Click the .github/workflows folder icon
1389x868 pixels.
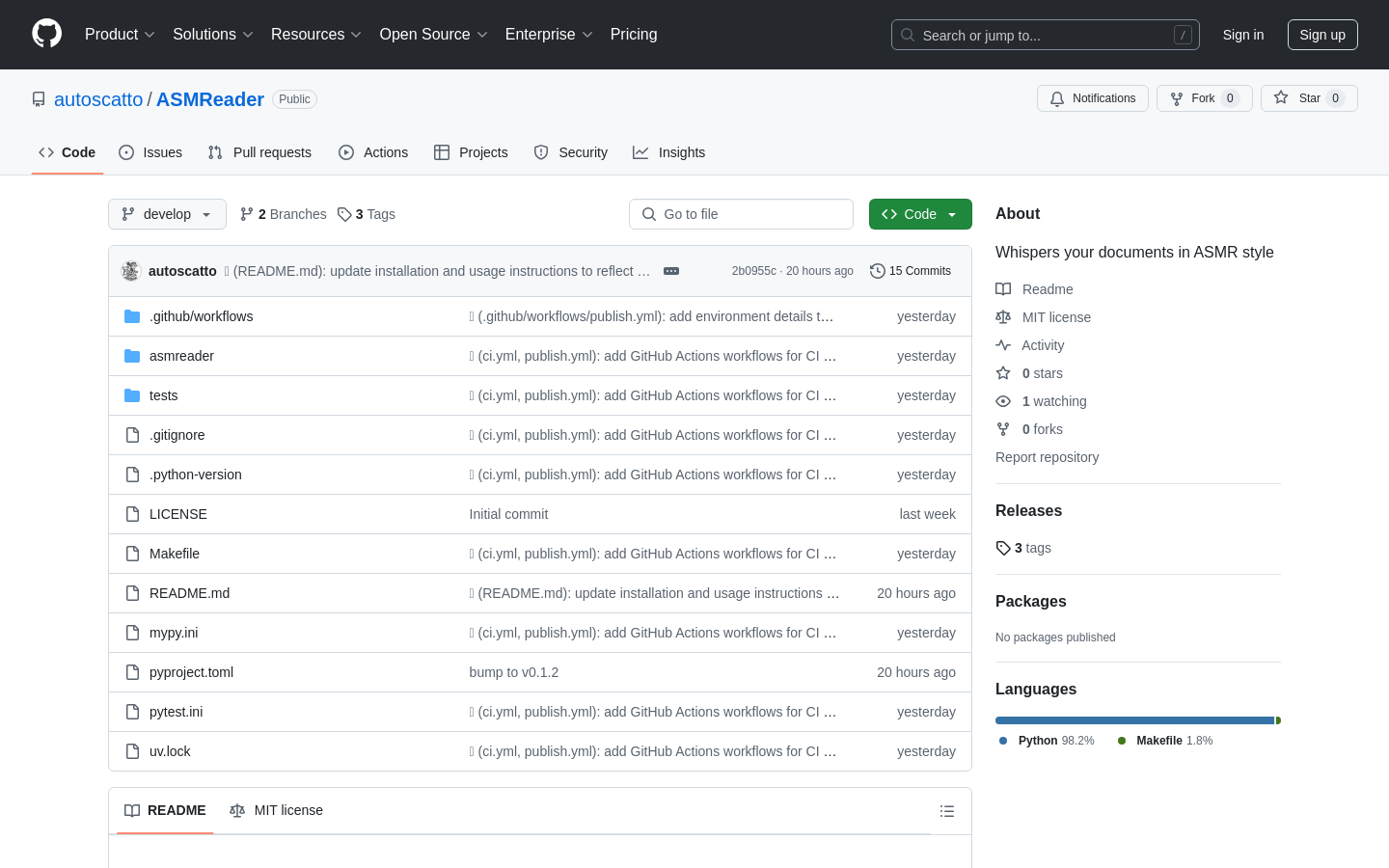132,316
